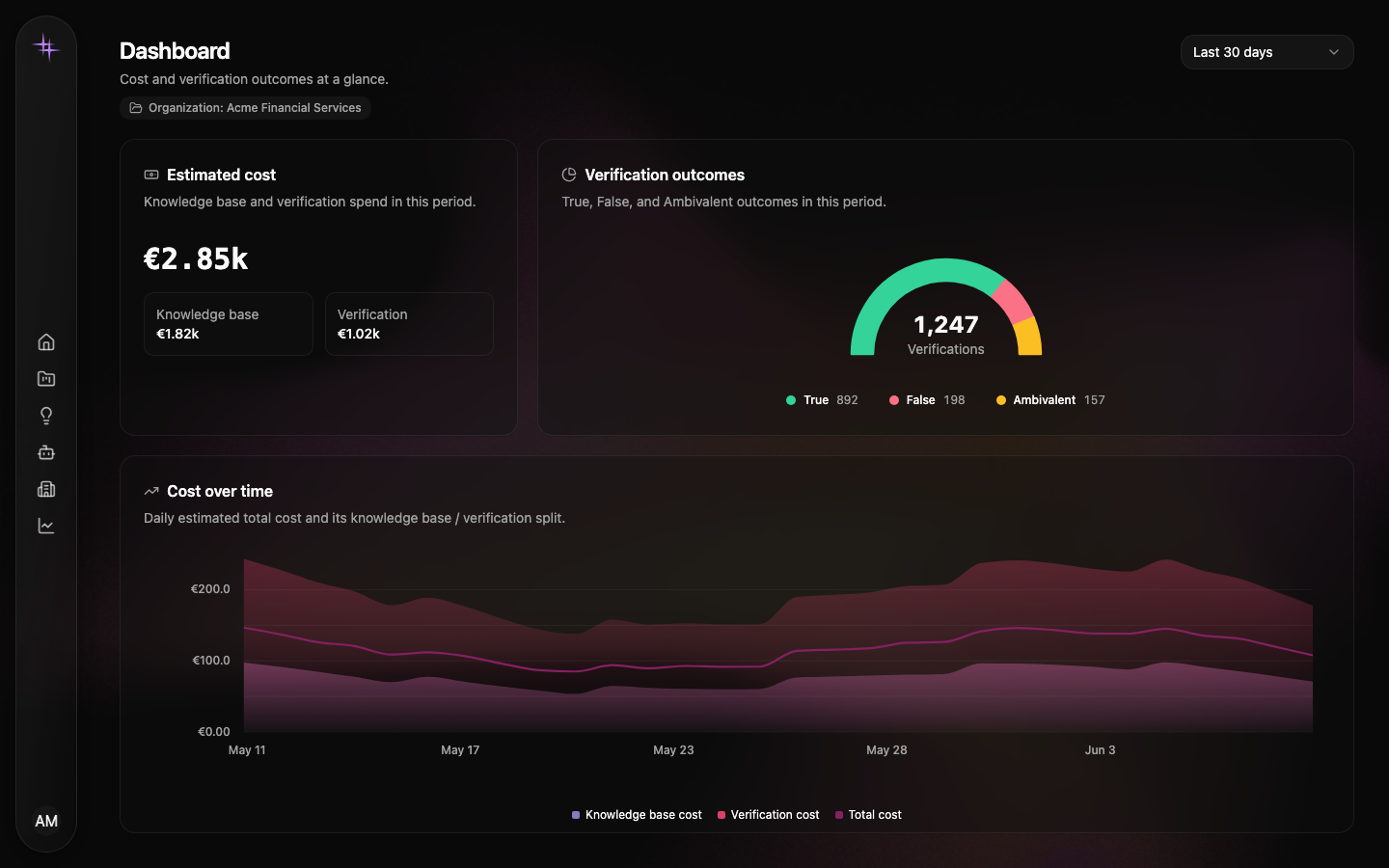Click the Dashboard page heading
The image size is (1389, 868).
pos(175,51)
